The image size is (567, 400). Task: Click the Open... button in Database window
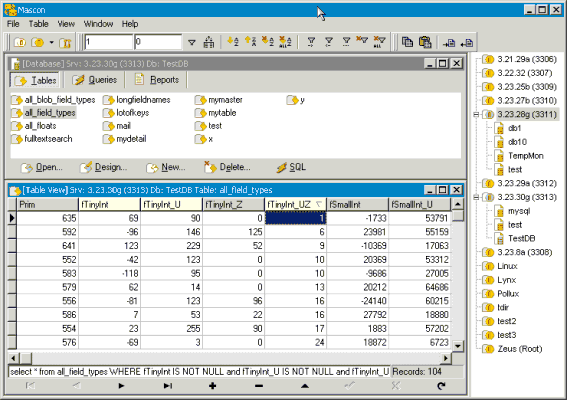point(42,167)
